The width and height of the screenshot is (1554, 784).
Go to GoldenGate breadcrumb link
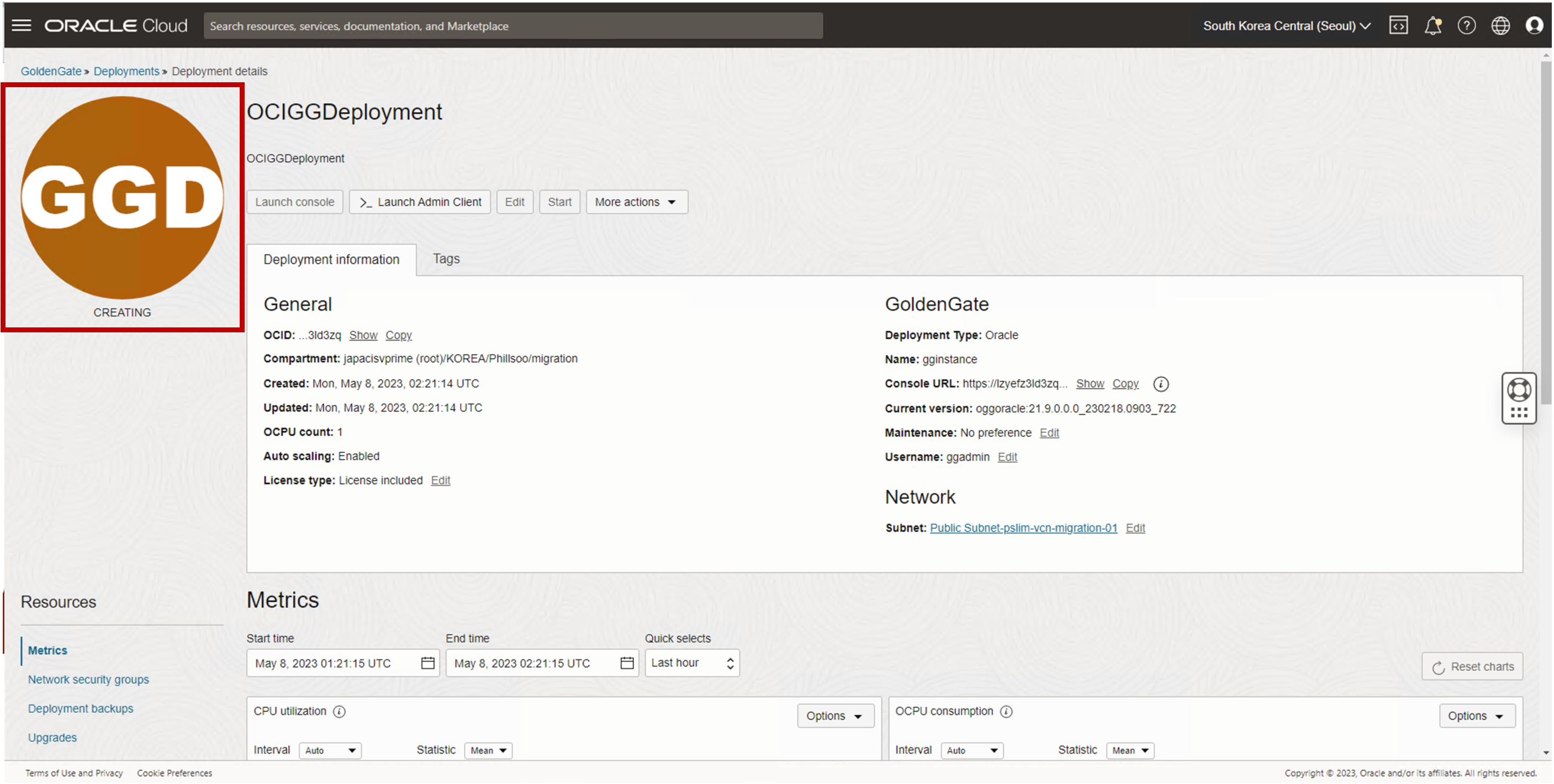(51, 71)
